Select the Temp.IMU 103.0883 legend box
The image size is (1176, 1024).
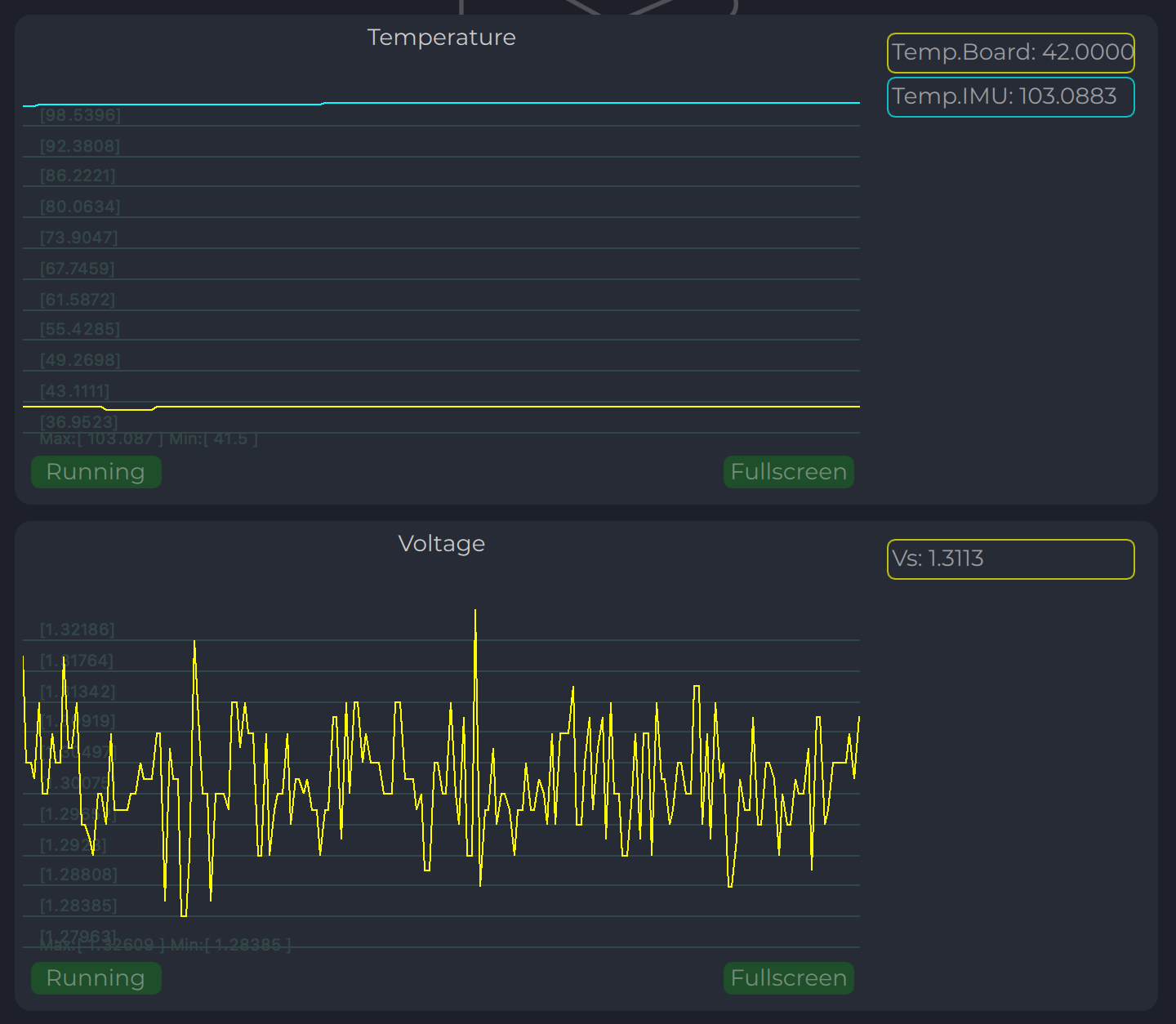point(1011,97)
